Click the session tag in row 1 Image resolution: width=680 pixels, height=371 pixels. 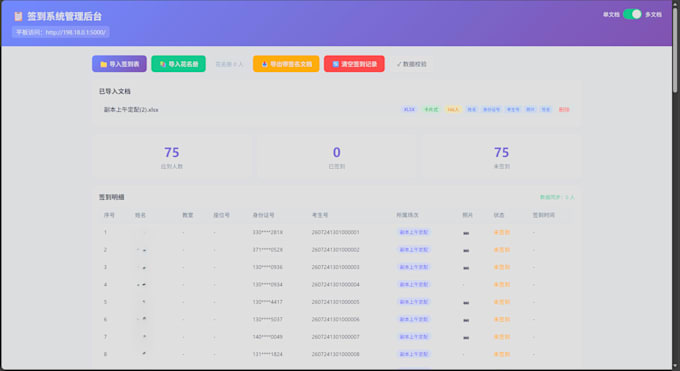coord(413,233)
